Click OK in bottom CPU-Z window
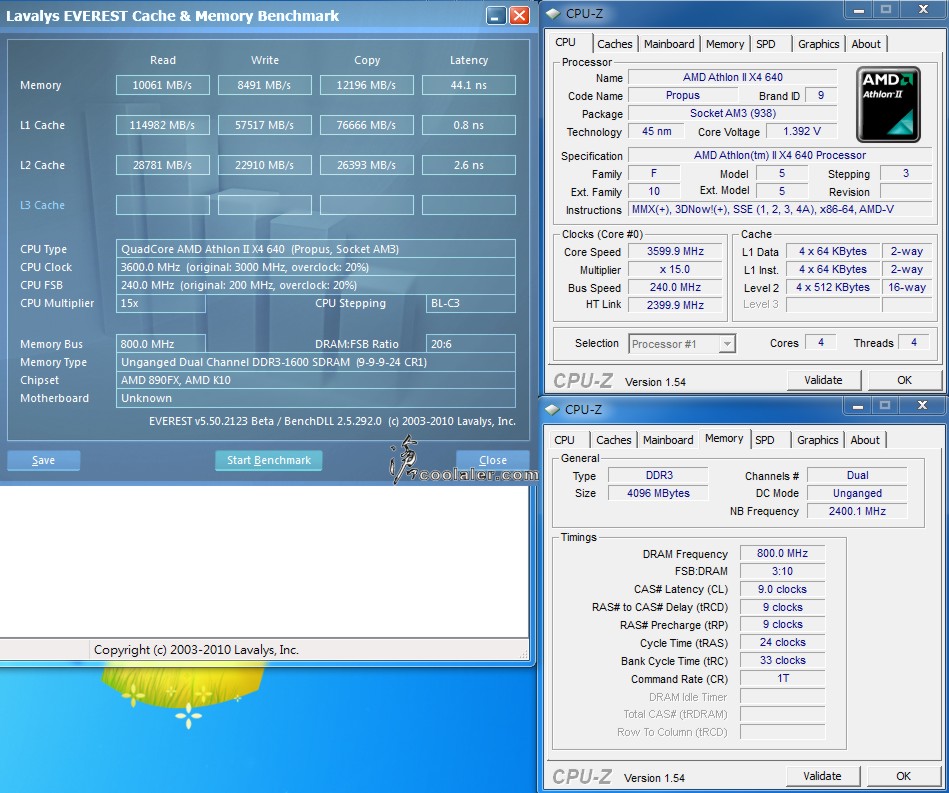949x793 pixels. (x=903, y=776)
